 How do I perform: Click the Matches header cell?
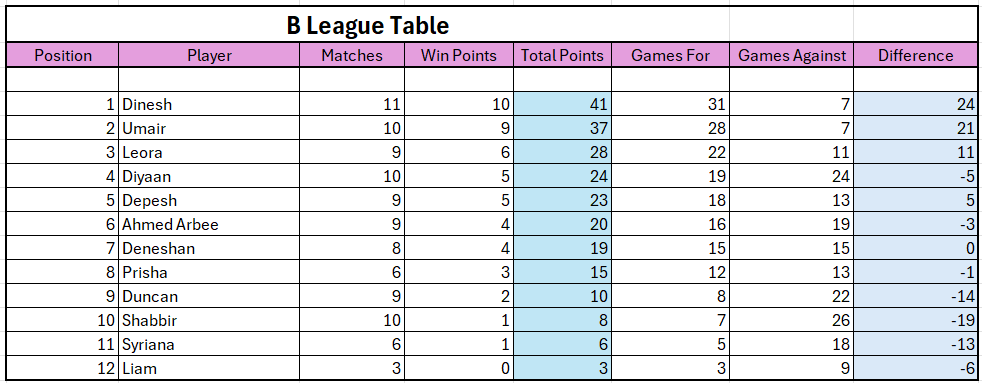[x=352, y=55]
